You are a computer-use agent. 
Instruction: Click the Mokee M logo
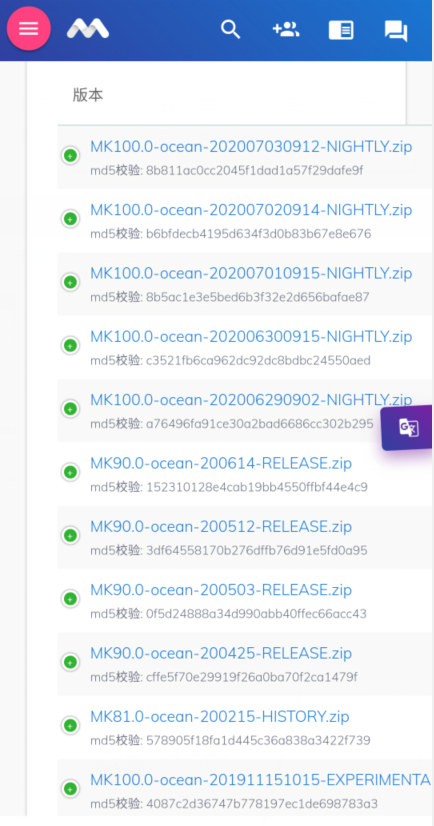tap(87, 28)
